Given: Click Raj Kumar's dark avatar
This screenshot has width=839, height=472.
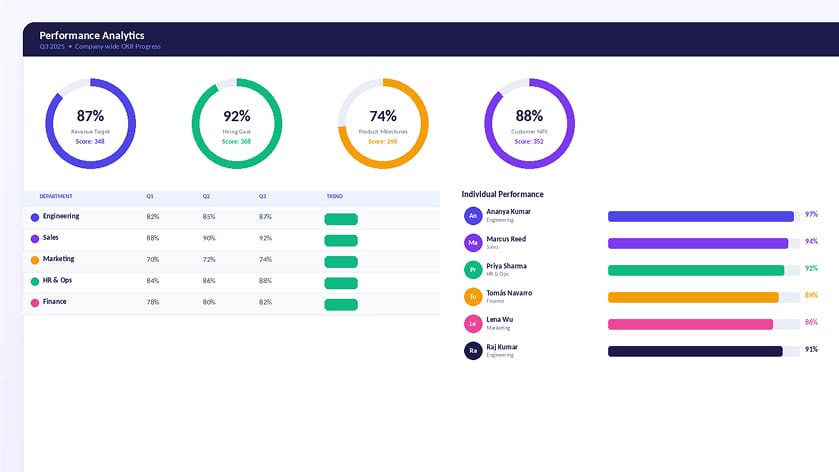Looking at the screenshot, I should tap(473, 351).
